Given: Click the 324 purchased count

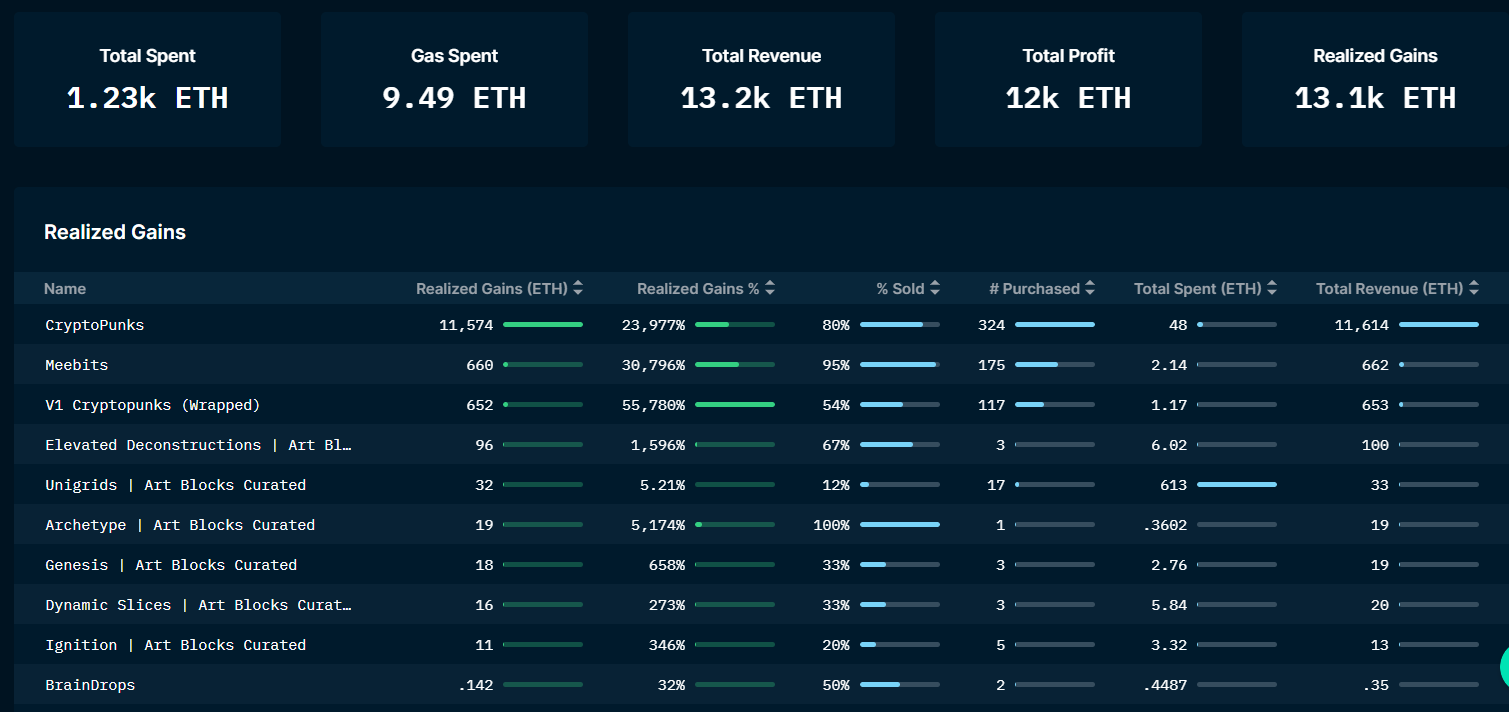Looking at the screenshot, I should click(x=992, y=325).
